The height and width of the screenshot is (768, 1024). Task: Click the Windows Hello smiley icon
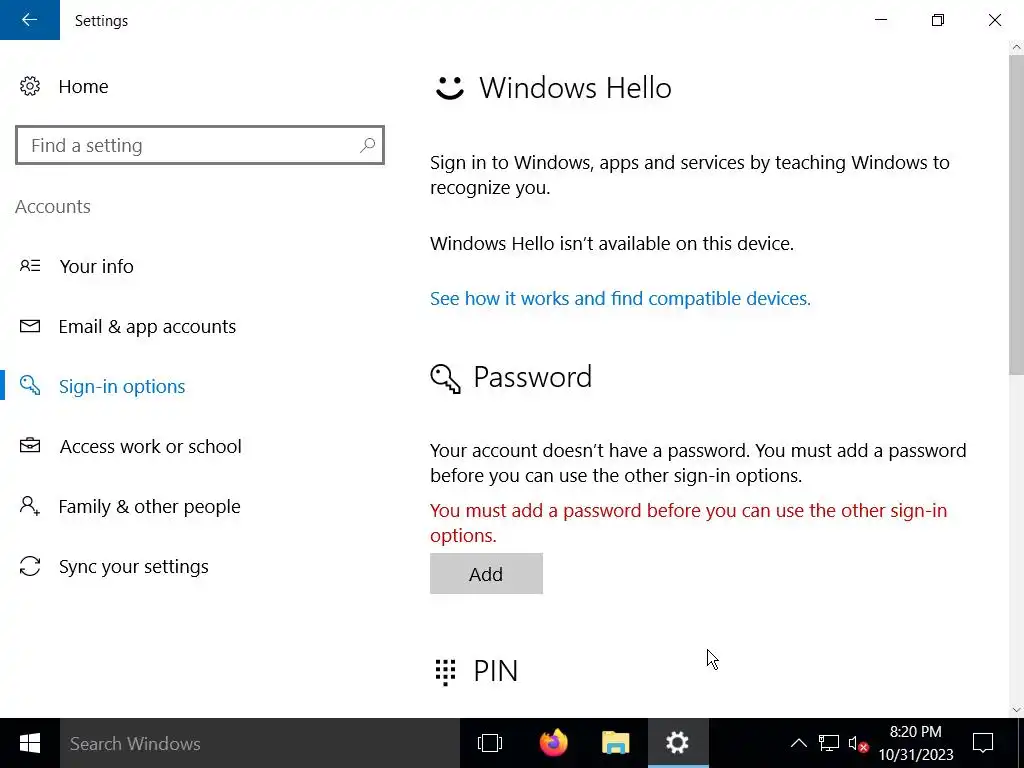(x=449, y=88)
